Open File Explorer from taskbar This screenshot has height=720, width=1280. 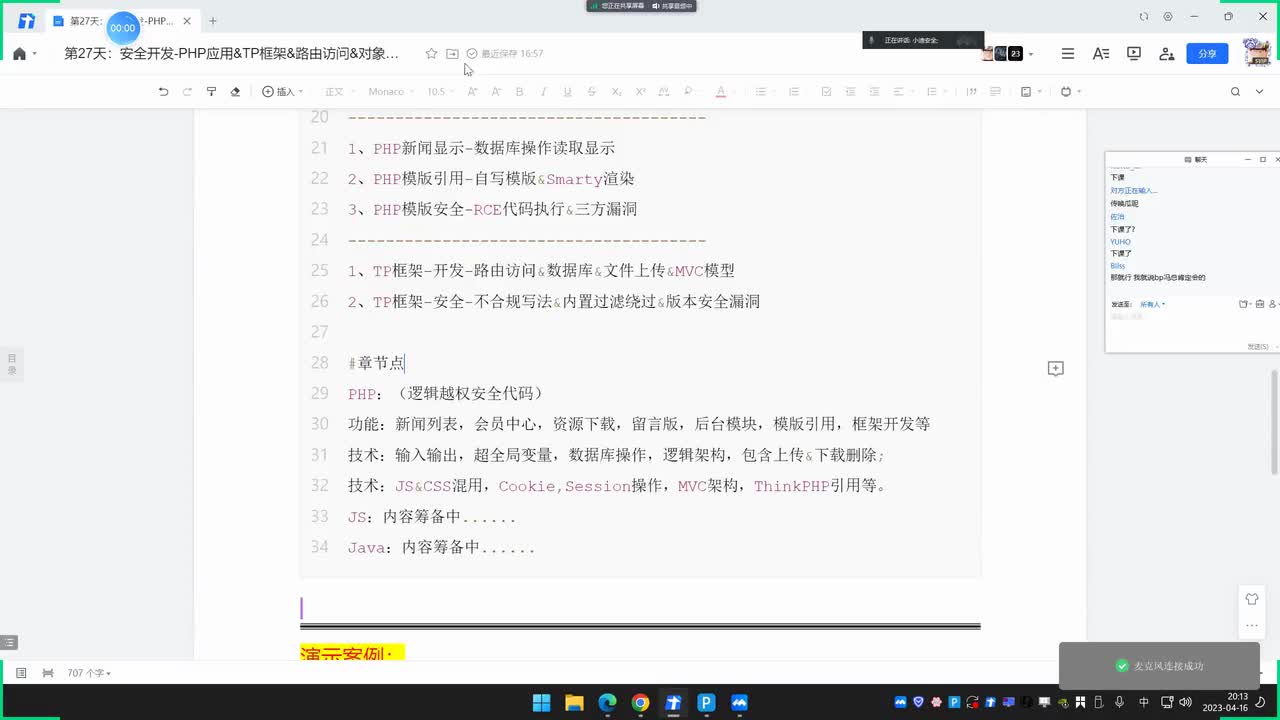[x=574, y=702]
